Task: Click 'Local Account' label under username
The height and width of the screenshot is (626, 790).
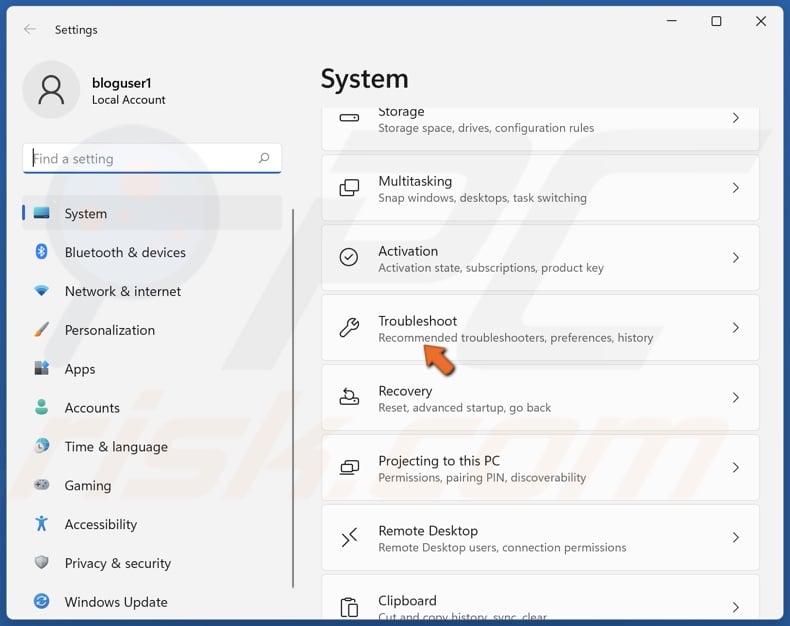Action: pos(128,99)
